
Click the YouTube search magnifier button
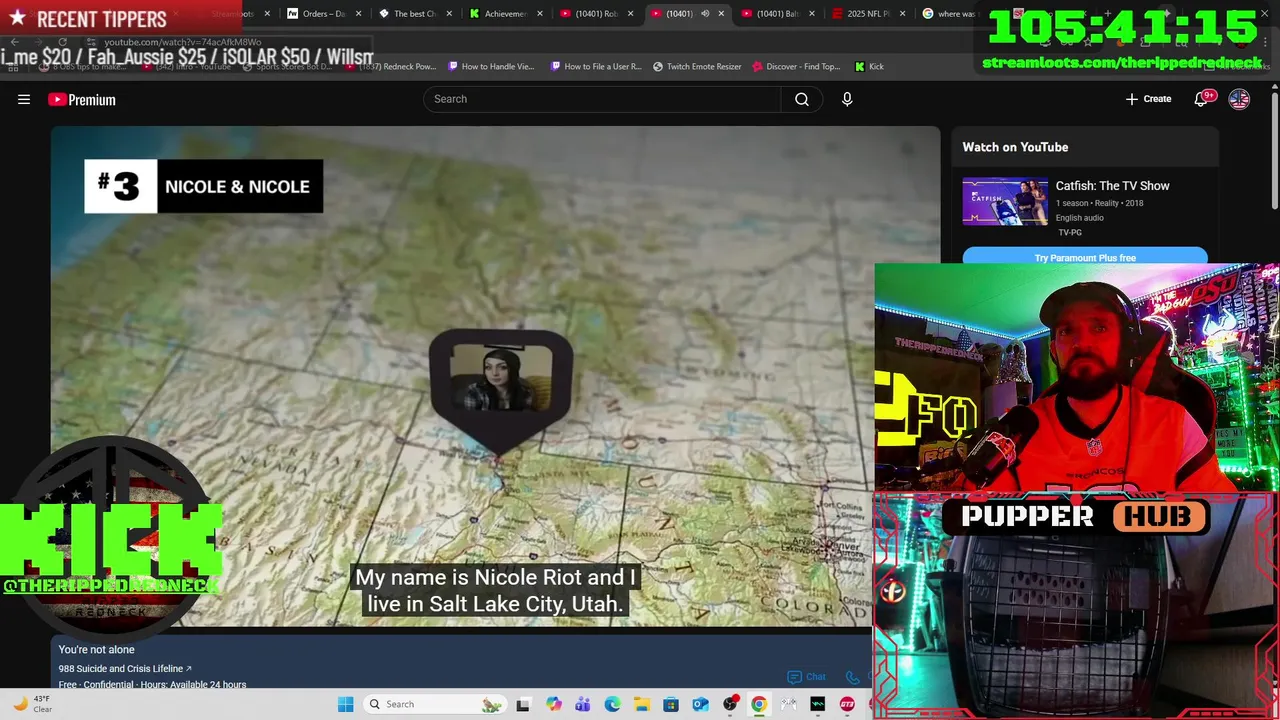(802, 99)
